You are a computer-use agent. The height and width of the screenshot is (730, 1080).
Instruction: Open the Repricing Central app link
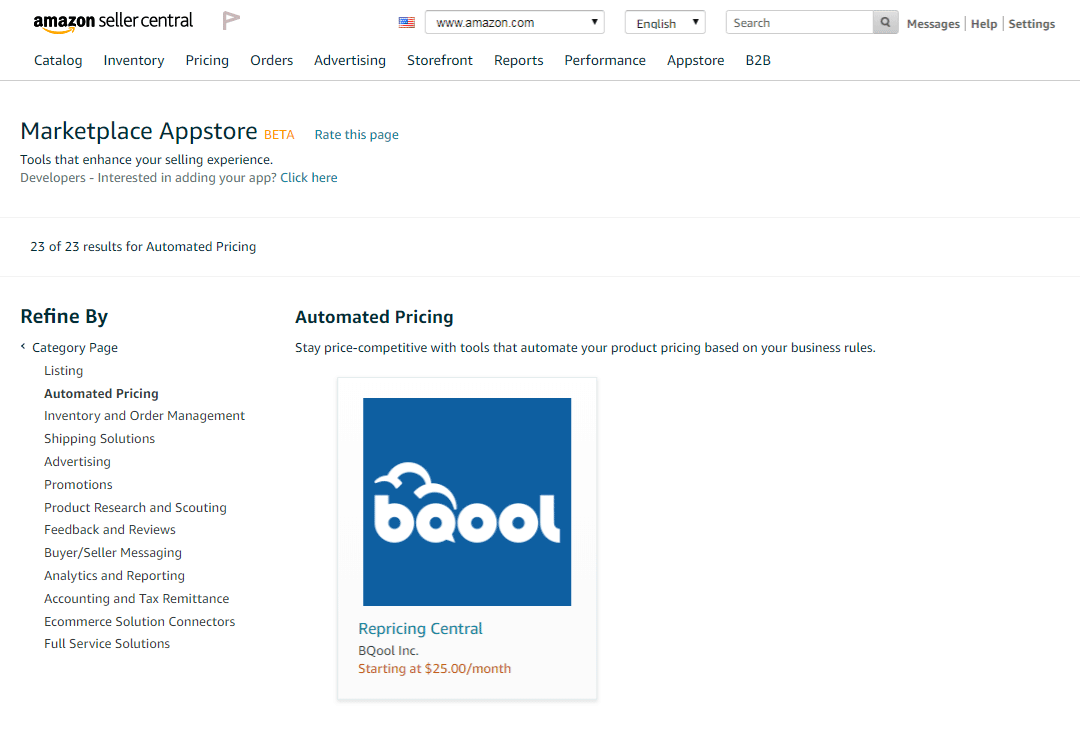[420, 628]
